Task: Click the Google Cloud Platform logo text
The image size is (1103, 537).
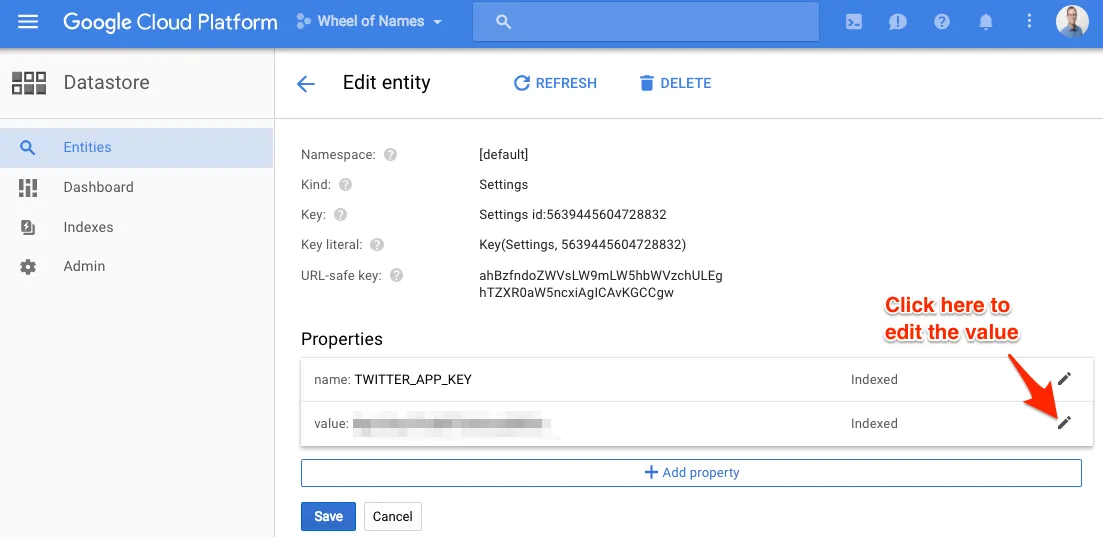Action: coord(170,22)
